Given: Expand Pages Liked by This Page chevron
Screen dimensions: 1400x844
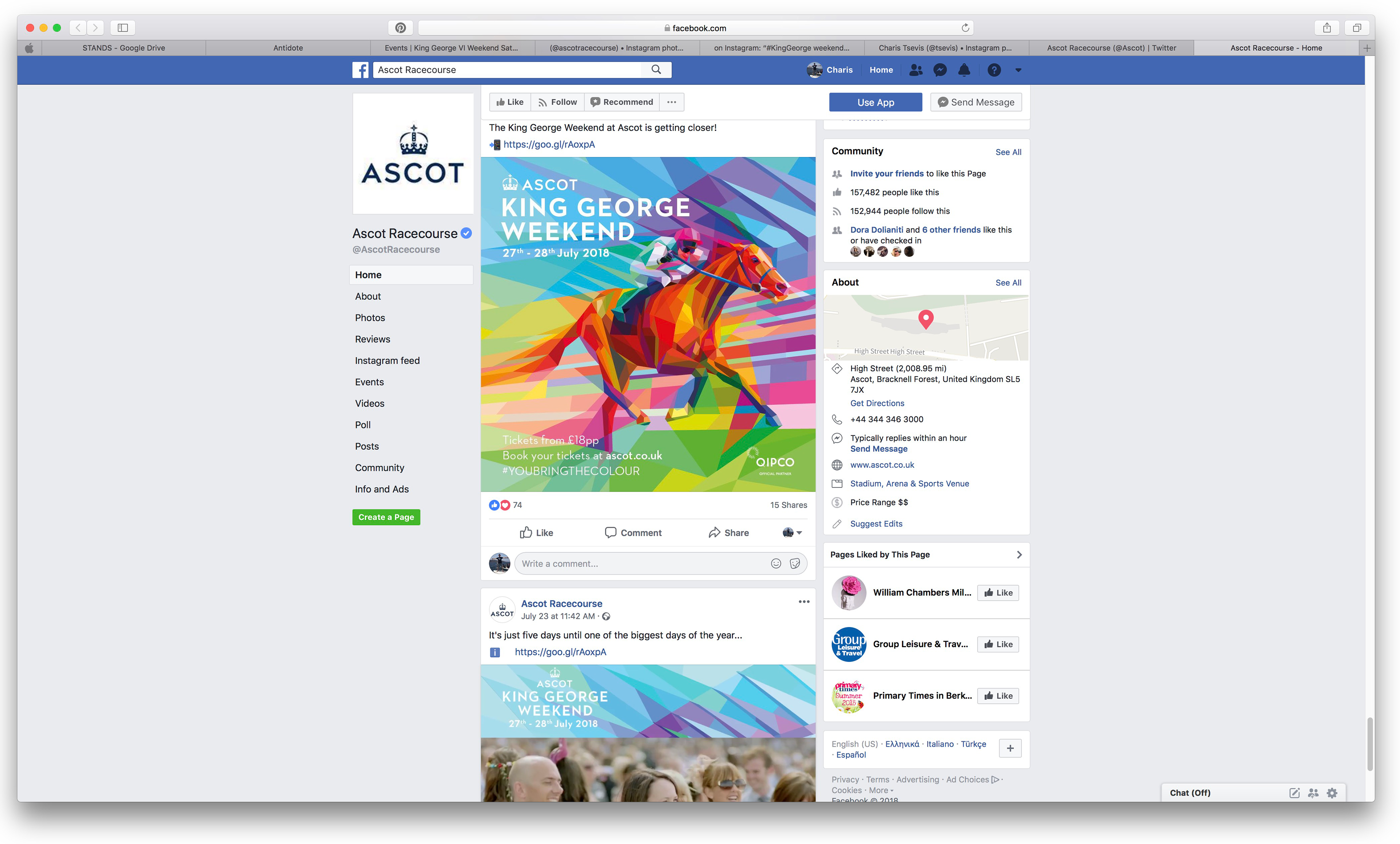Looking at the screenshot, I should [1019, 555].
